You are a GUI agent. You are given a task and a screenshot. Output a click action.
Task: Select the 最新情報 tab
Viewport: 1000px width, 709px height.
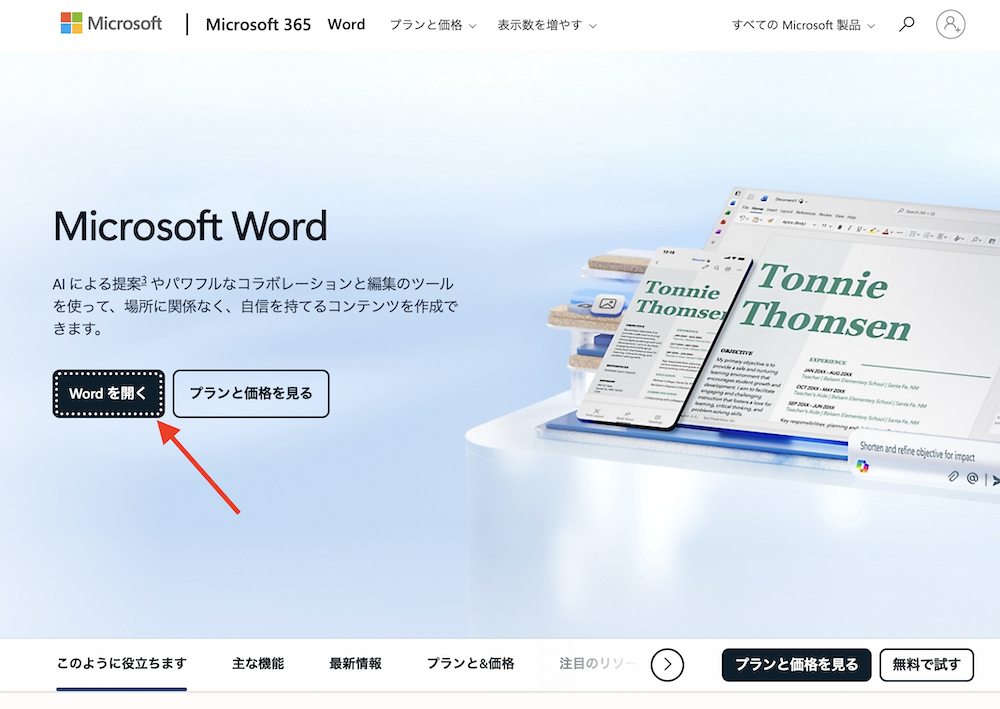click(x=355, y=664)
